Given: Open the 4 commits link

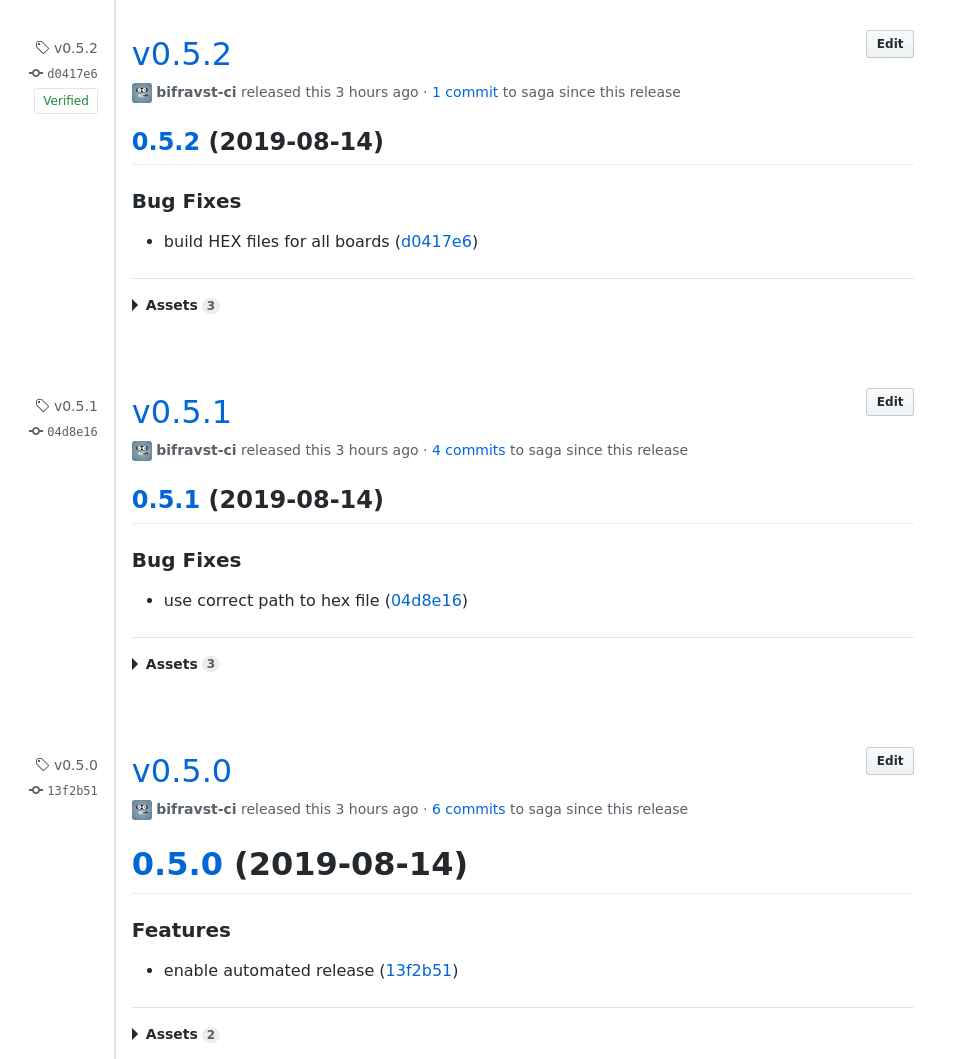Looking at the screenshot, I should [x=468, y=450].
